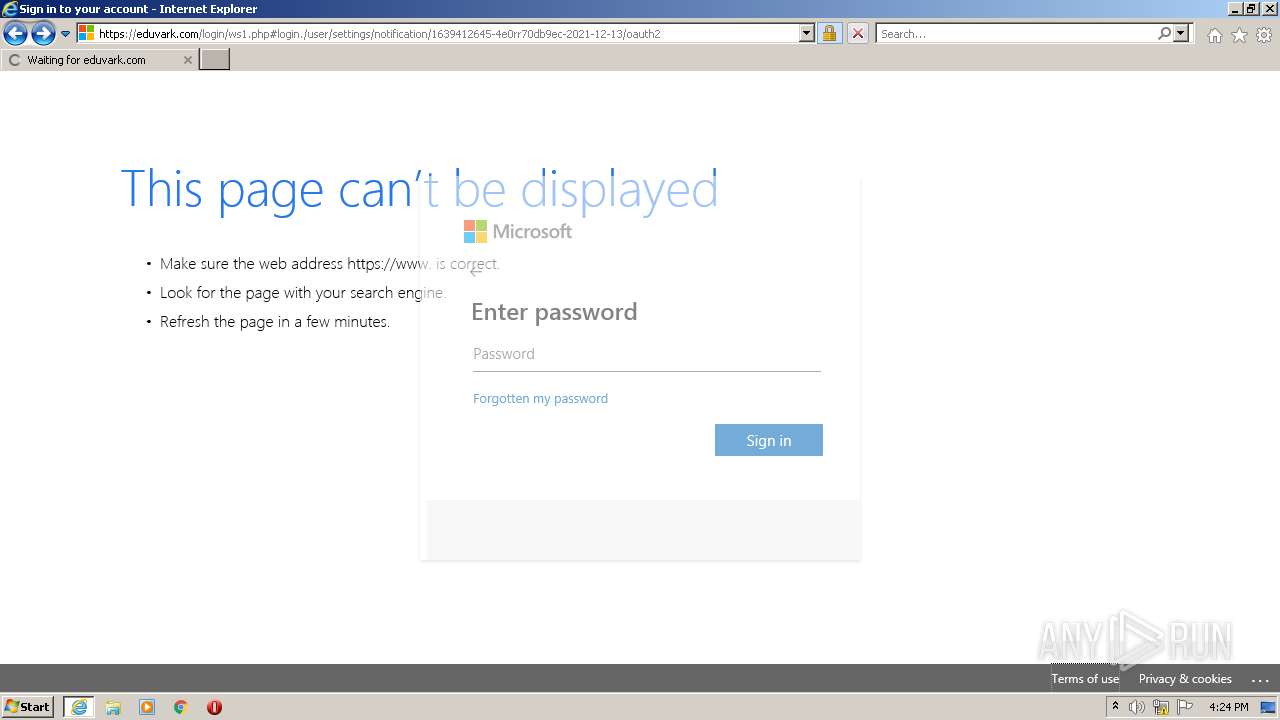The width and height of the screenshot is (1280, 720).
Task: Expand the search provider dropdown arrow
Action: [x=1181, y=33]
